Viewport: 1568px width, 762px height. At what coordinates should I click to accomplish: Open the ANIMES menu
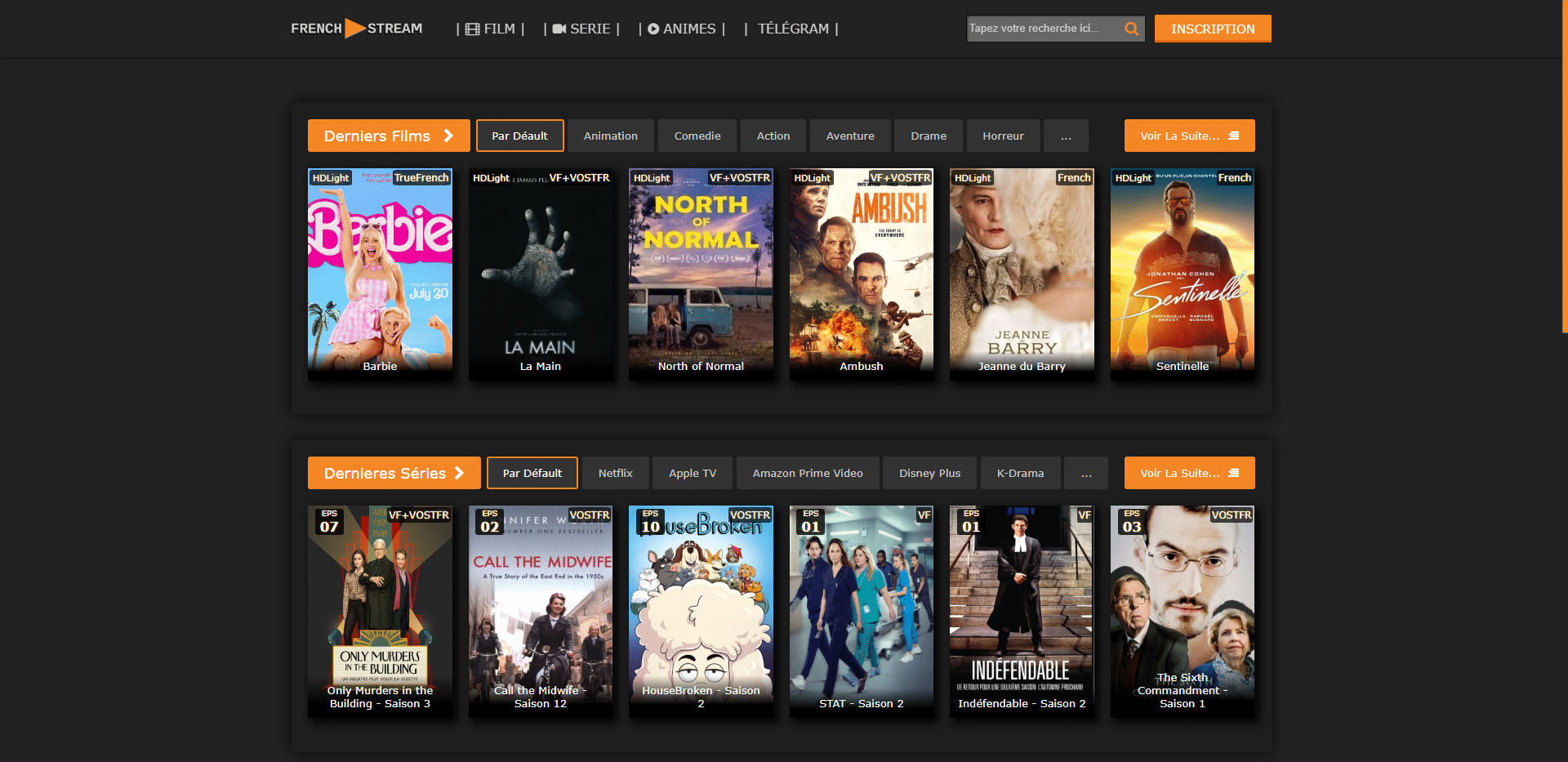pyautogui.click(x=682, y=29)
